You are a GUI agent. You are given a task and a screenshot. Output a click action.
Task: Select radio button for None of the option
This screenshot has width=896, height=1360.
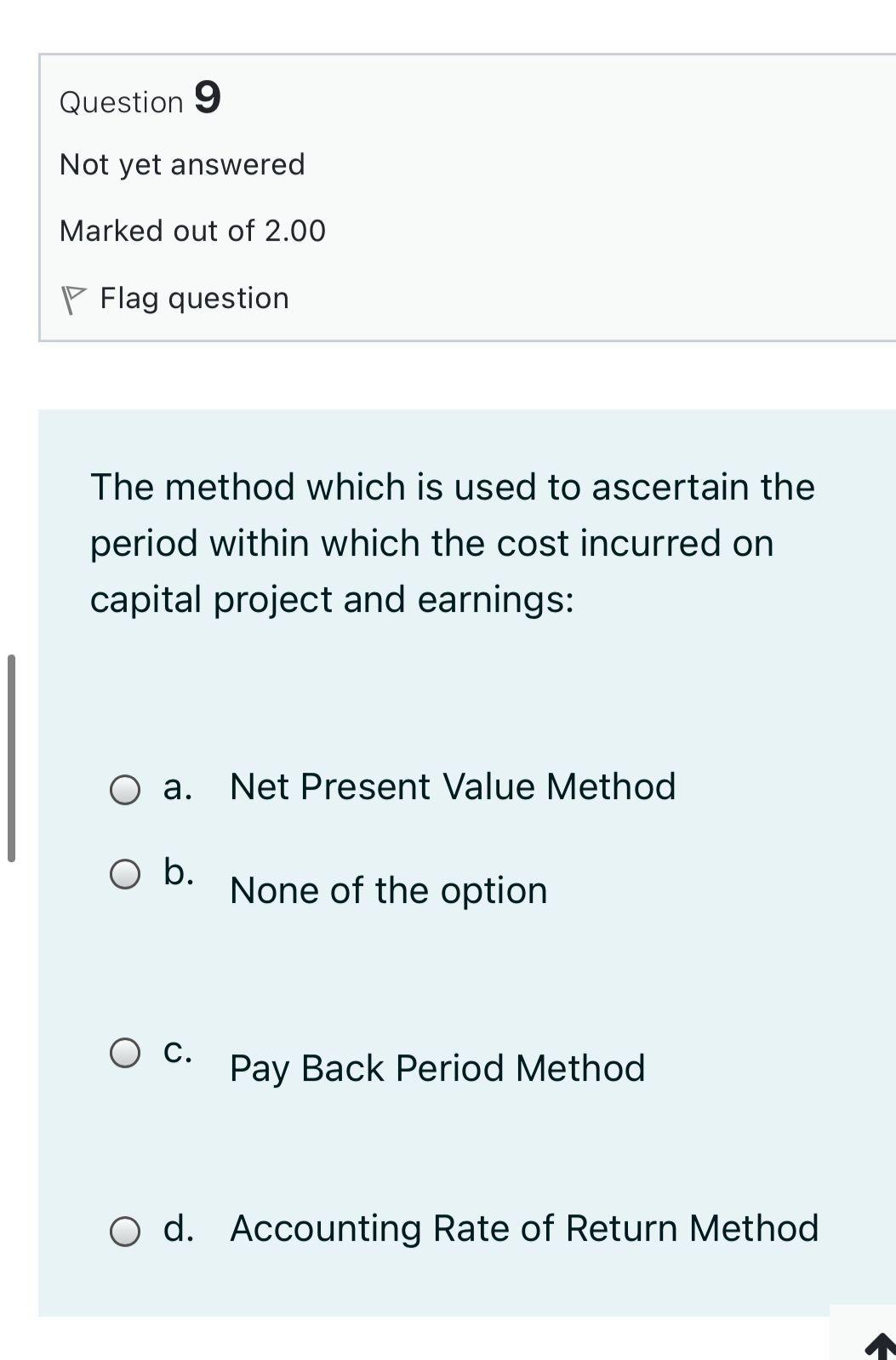(124, 872)
